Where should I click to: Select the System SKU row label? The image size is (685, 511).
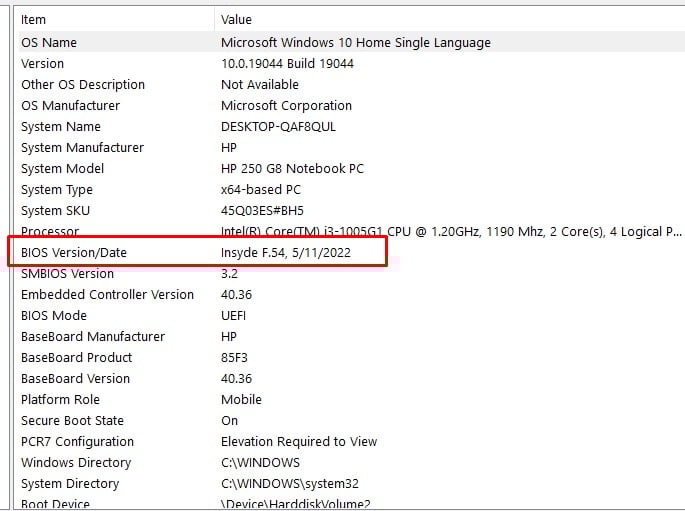pyautogui.click(x=55, y=211)
